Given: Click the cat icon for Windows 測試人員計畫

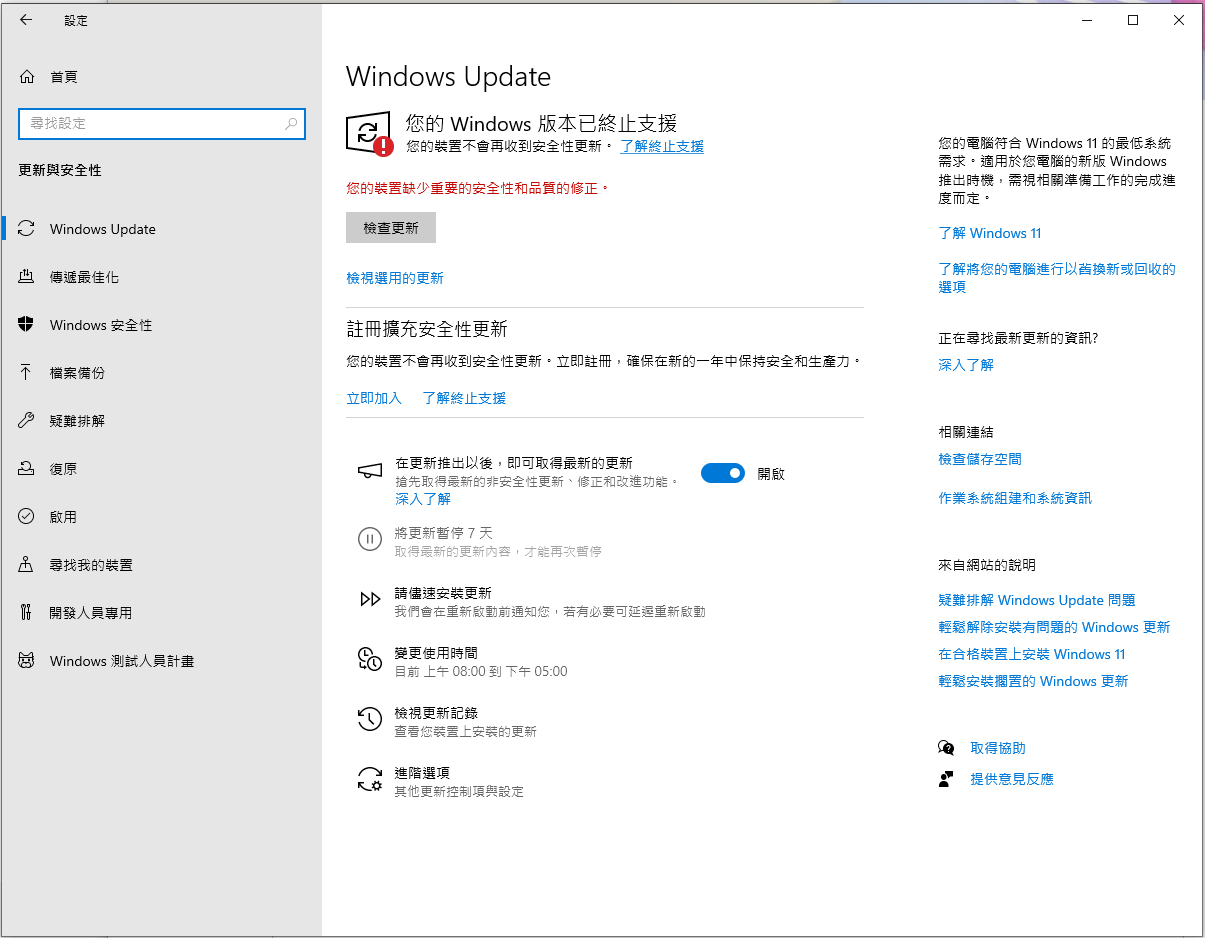Looking at the screenshot, I should [27, 661].
